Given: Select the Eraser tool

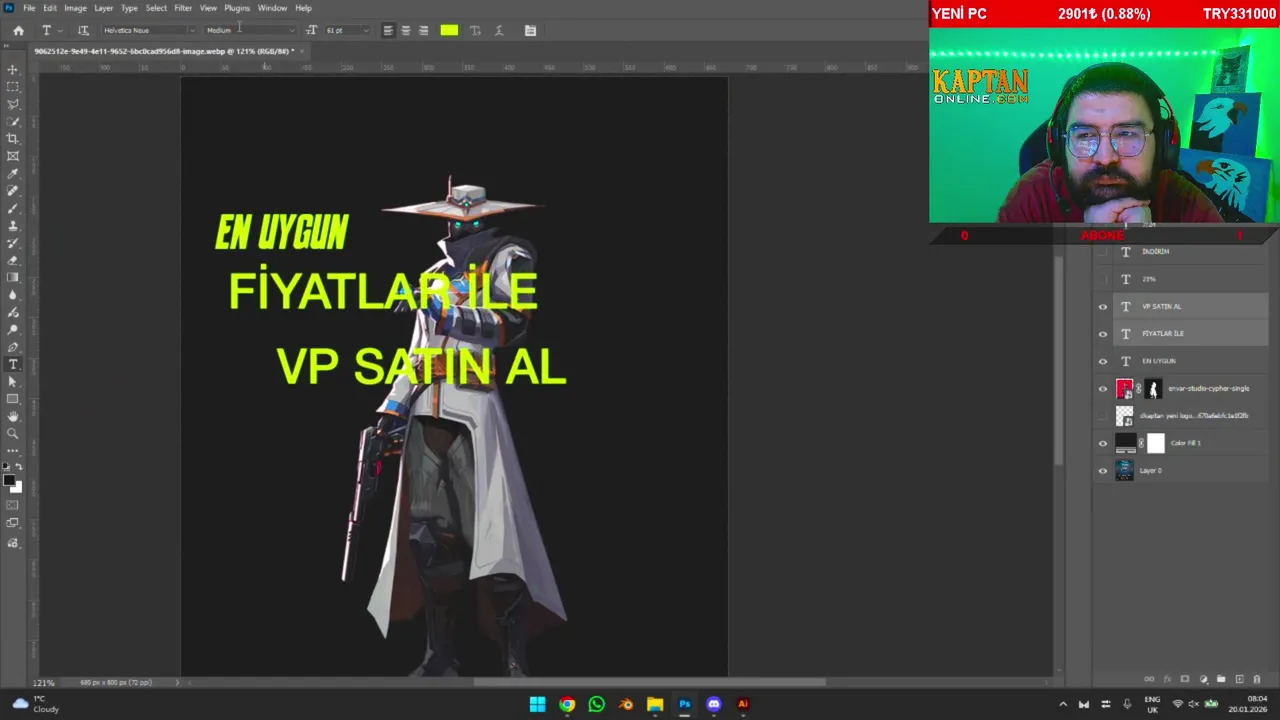Looking at the screenshot, I should coord(13,261).
